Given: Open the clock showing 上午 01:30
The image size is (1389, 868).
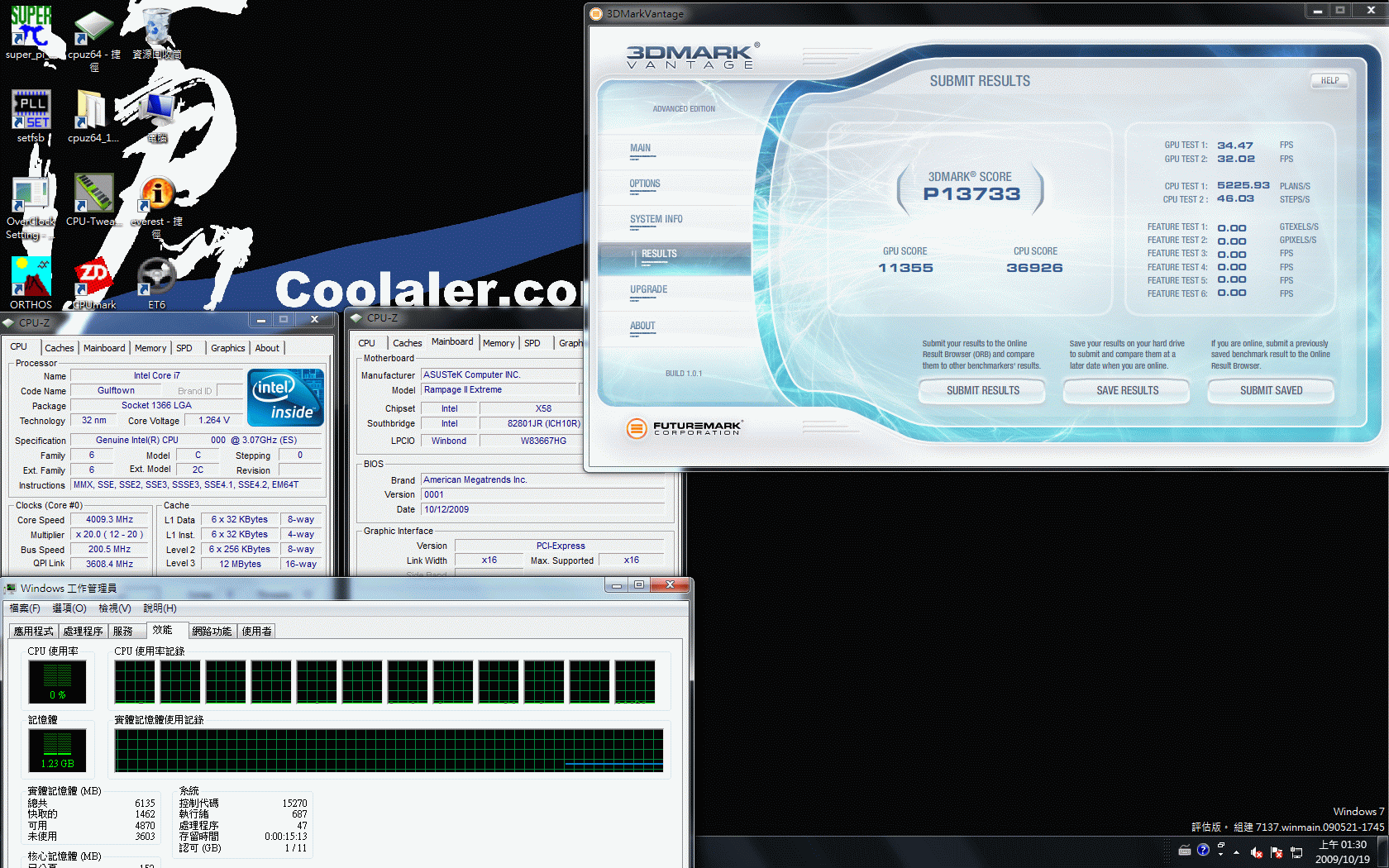Looking at the screenshot, I should tap(1343, 851).
